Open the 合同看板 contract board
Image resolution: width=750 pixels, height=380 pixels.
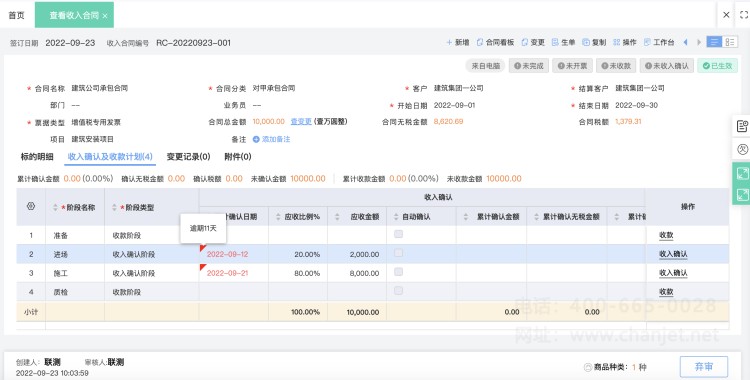coord(495,43)
